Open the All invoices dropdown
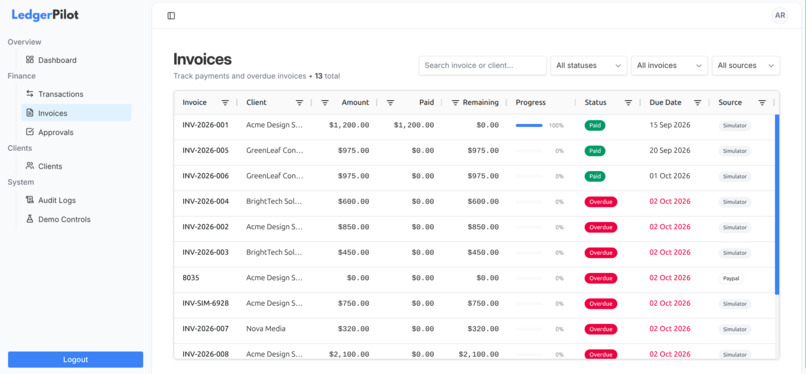Image resolution: width=806 pixels, height=374 pixels. (x=669, y=66)
